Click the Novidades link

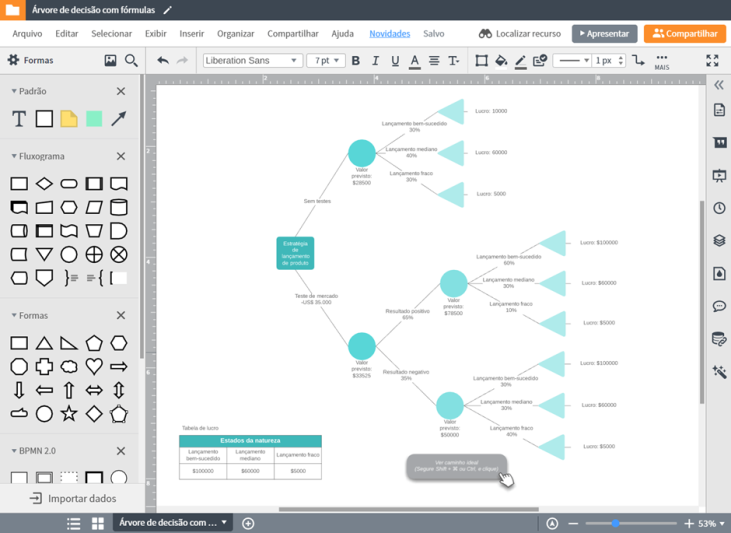(389, 34)
